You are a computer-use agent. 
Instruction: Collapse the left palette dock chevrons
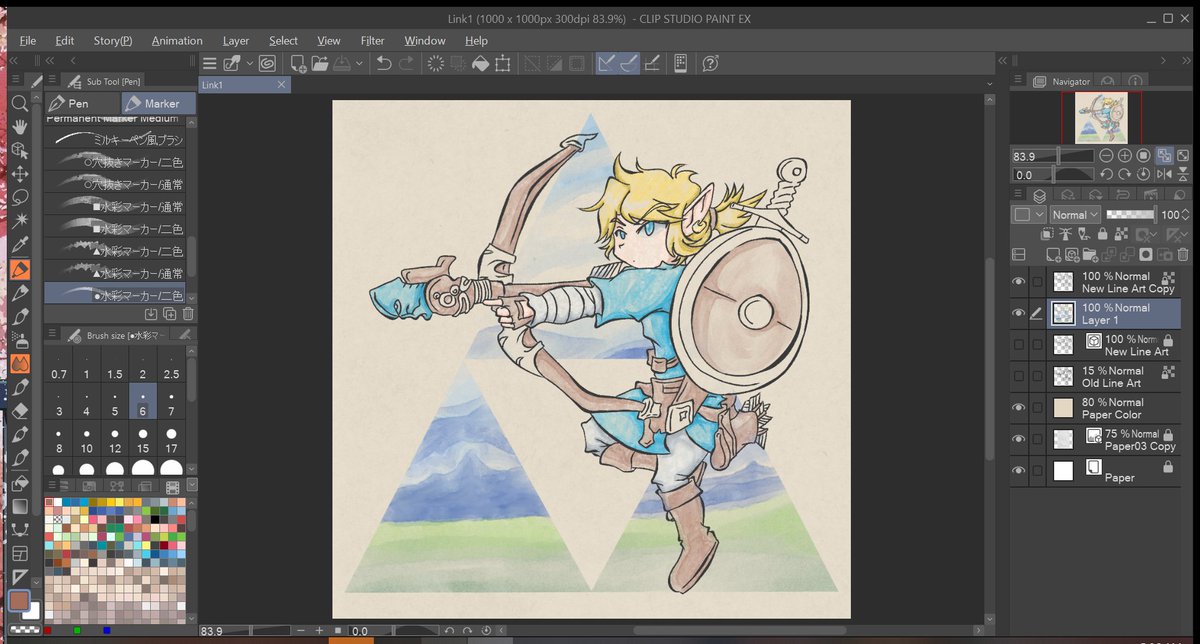tap(15, 62)
